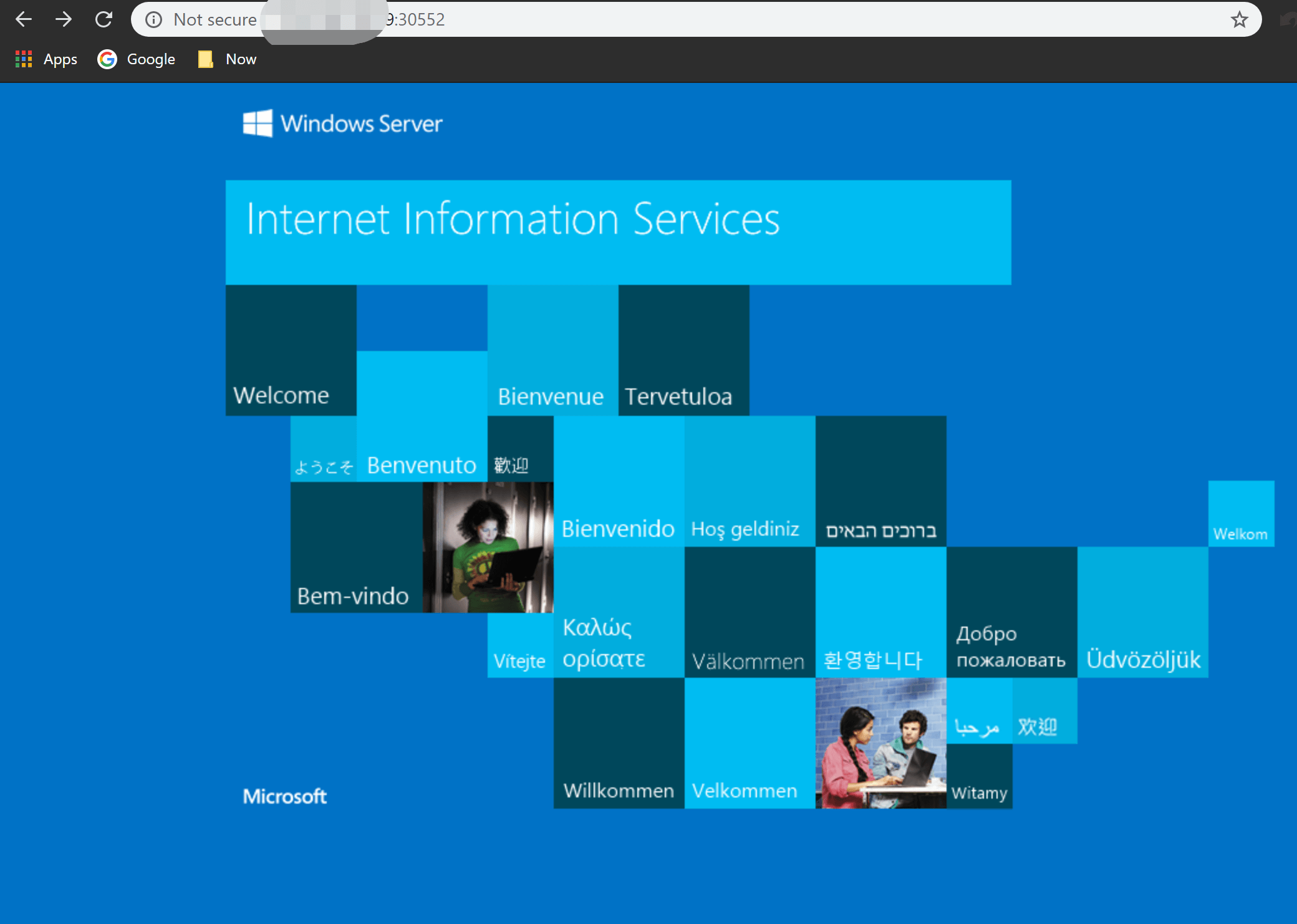Click the Tervetuloa tile
The width and height of the screenshot is (1297, 924).
point(684,350)
